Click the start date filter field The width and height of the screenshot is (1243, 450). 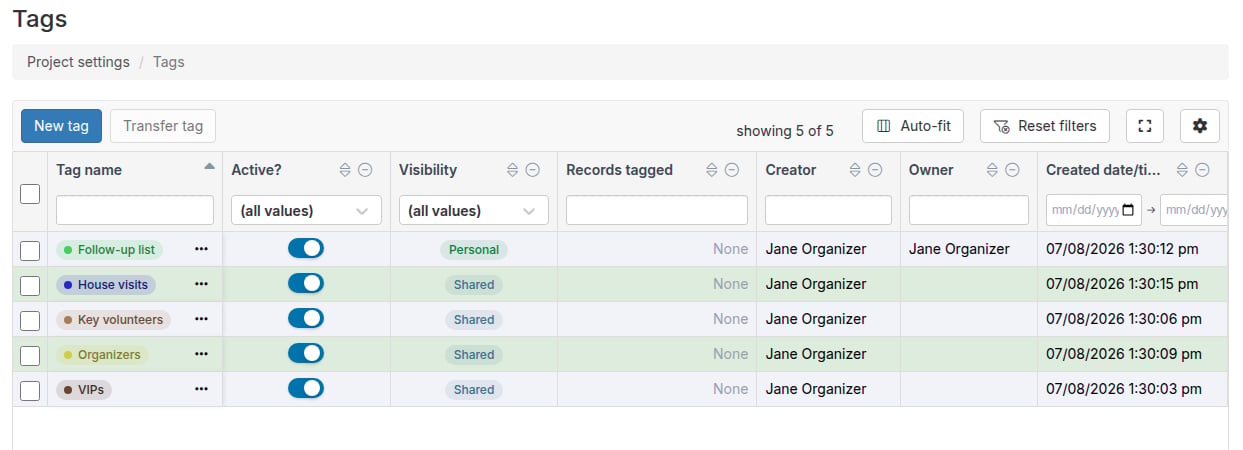(x=1094, y=210)
